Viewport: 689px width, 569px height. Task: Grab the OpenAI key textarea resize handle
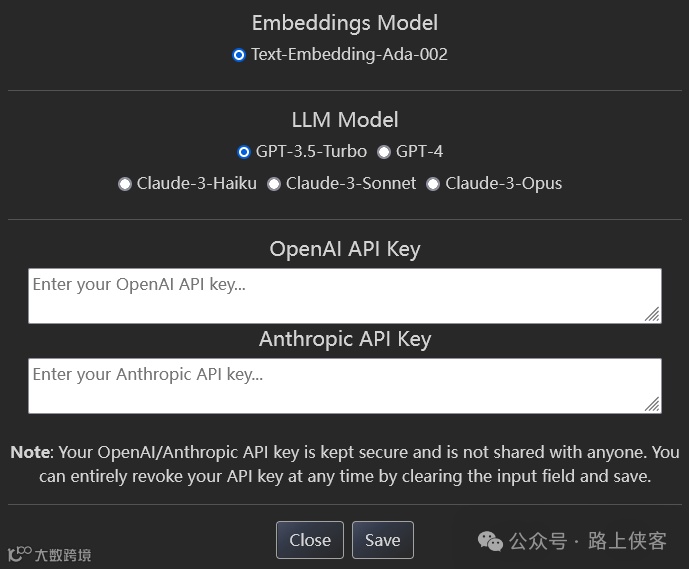[652, 314]
